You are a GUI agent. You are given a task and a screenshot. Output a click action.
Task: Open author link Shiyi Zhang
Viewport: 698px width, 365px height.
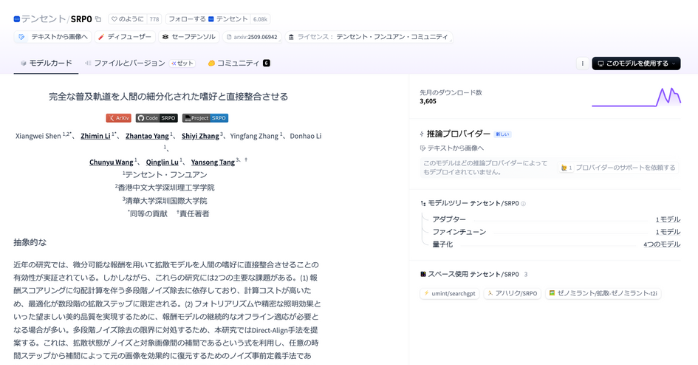pyautogui.click(x=200, y=136)
